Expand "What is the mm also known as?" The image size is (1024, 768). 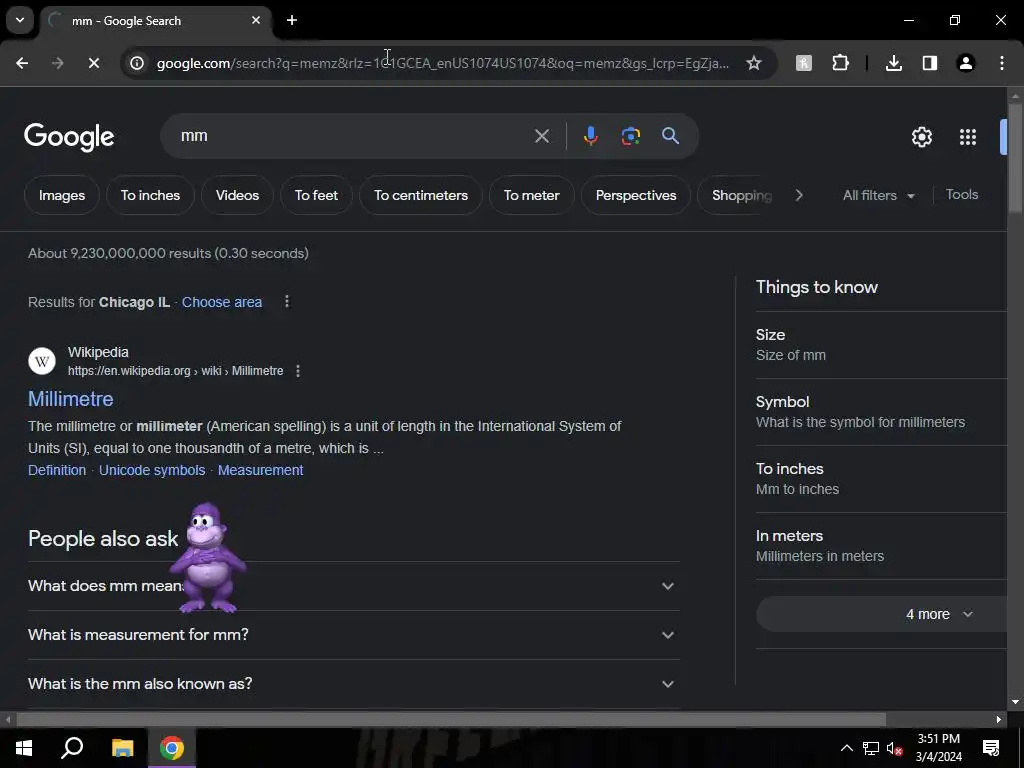pos(354,684)
